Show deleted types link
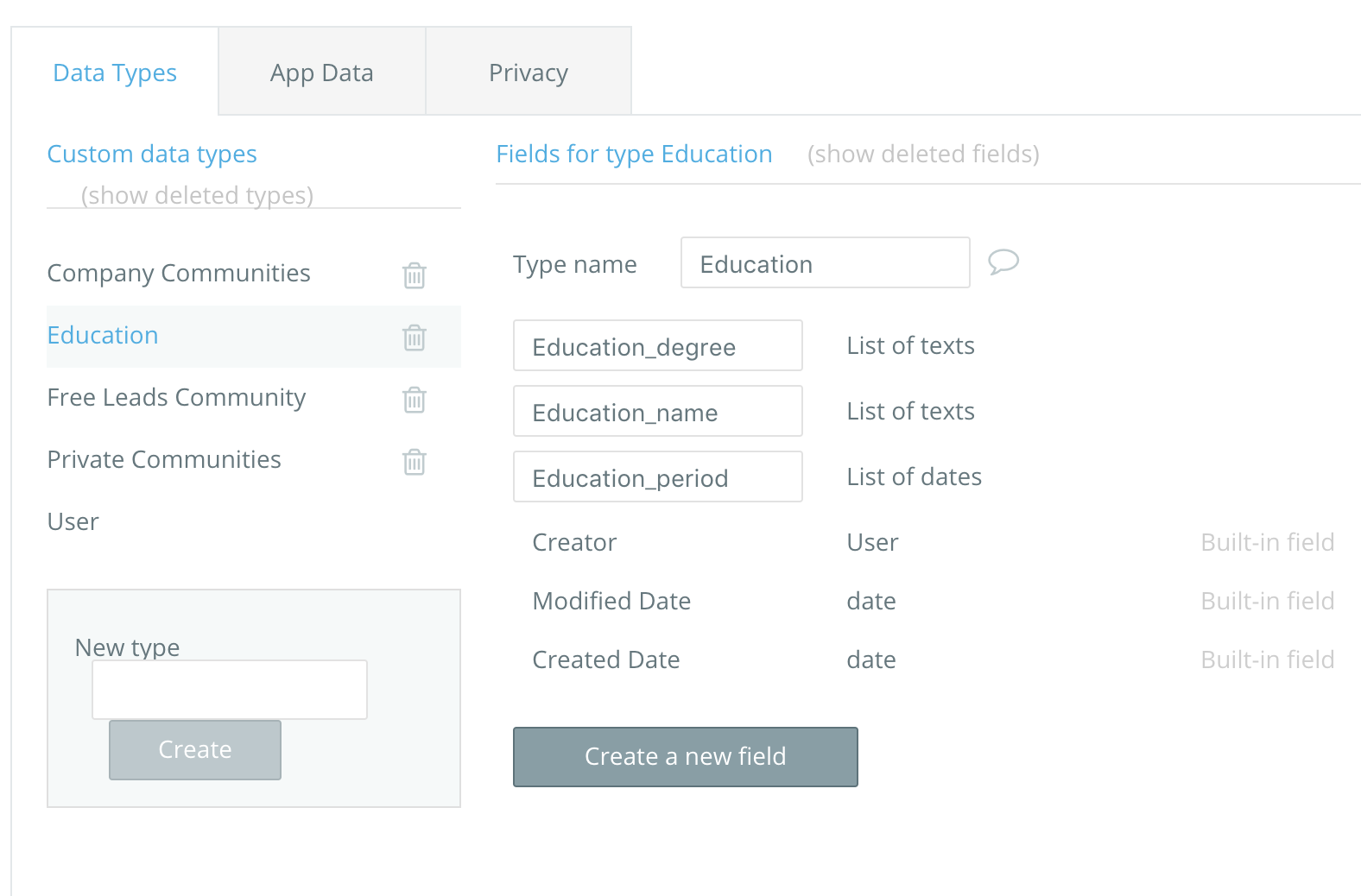The image size is (1361, 896). coord(197,195)
